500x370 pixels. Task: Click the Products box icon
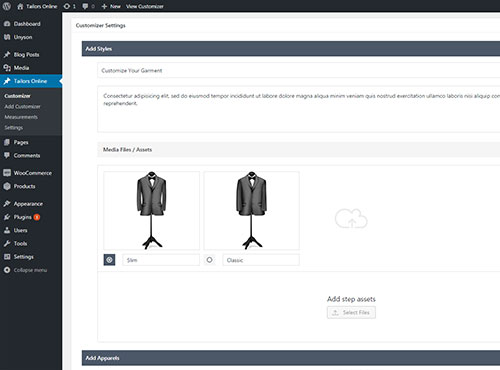[7, 186]
